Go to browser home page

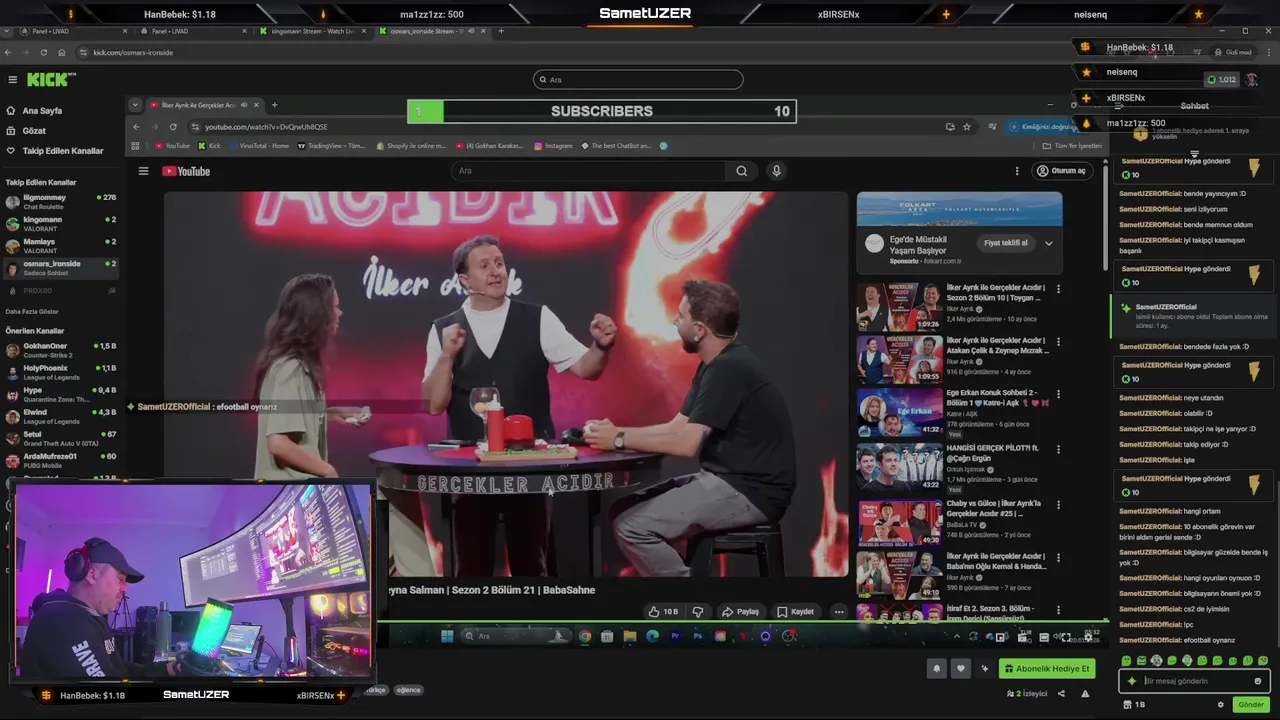(62, 52)
